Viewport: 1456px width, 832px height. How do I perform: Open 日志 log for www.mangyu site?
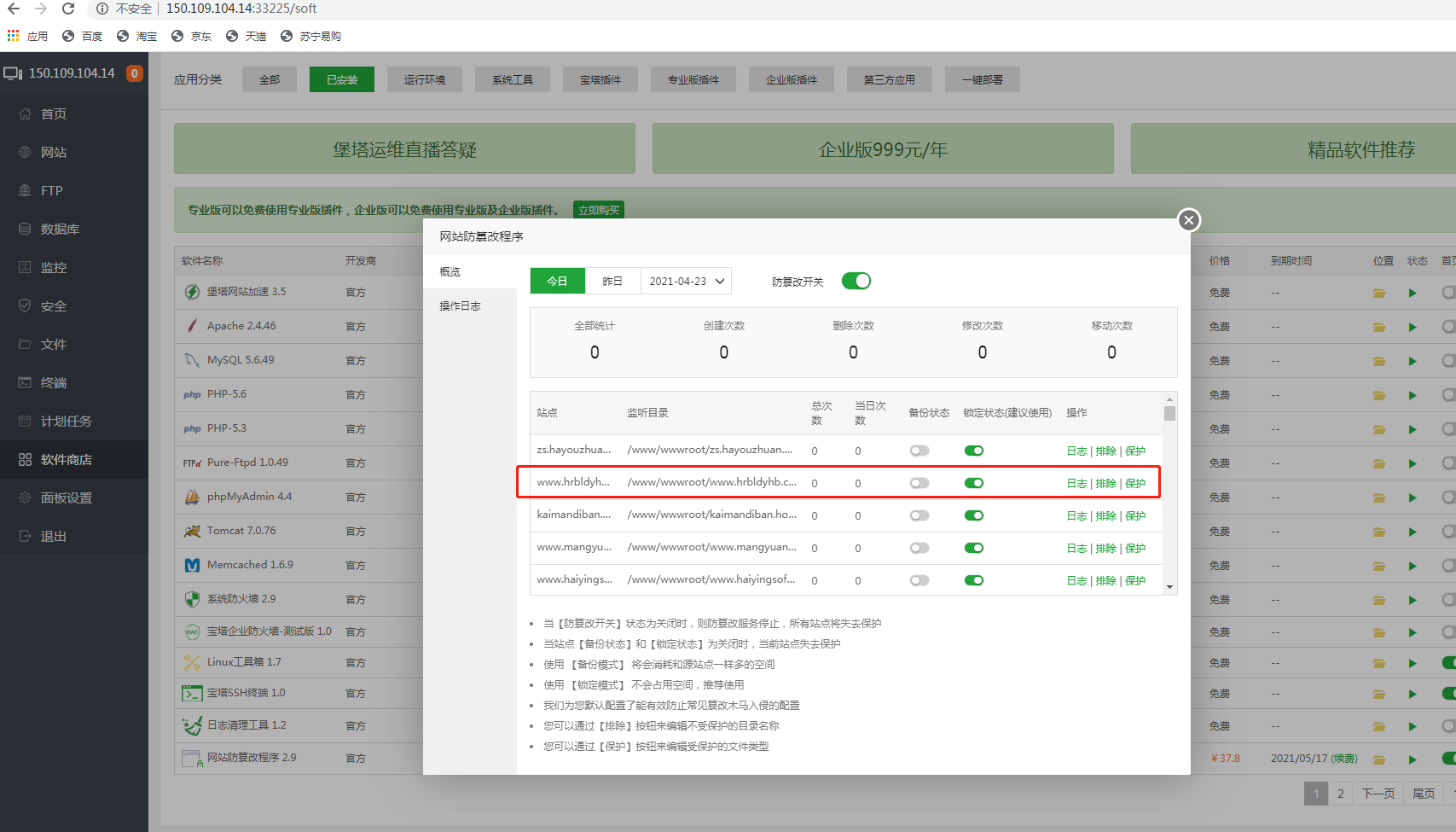[x=1077, y=549]
